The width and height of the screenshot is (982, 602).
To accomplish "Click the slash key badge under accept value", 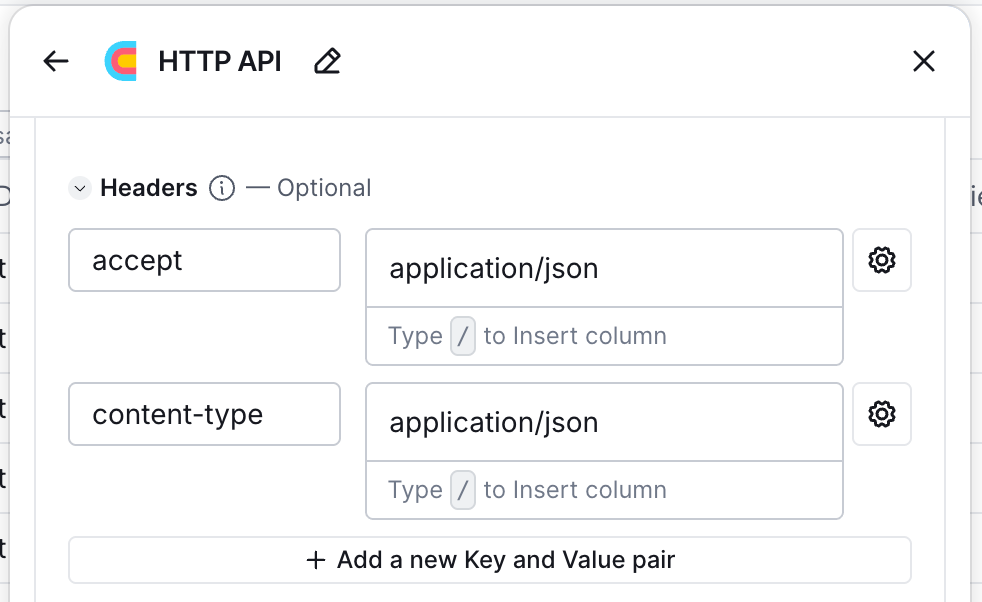I will (463, 336).
